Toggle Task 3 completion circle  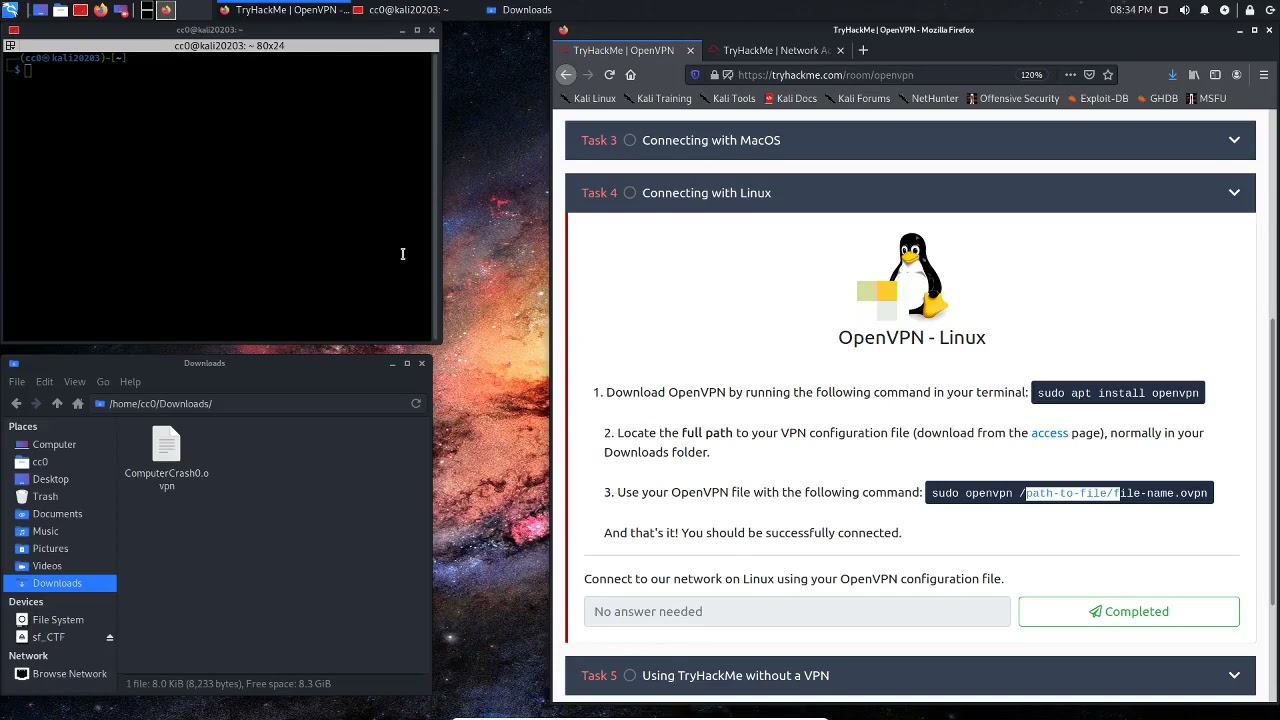click(x=630, y=140)
